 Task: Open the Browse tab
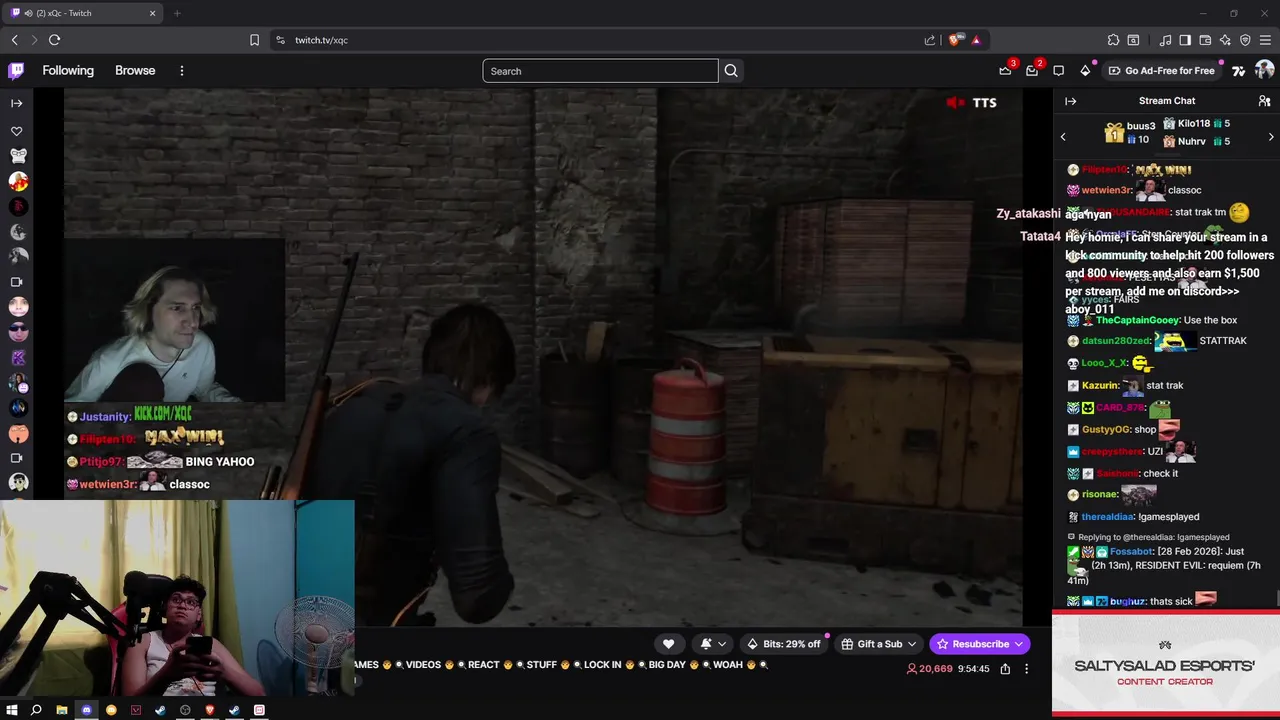click(135, 71)
